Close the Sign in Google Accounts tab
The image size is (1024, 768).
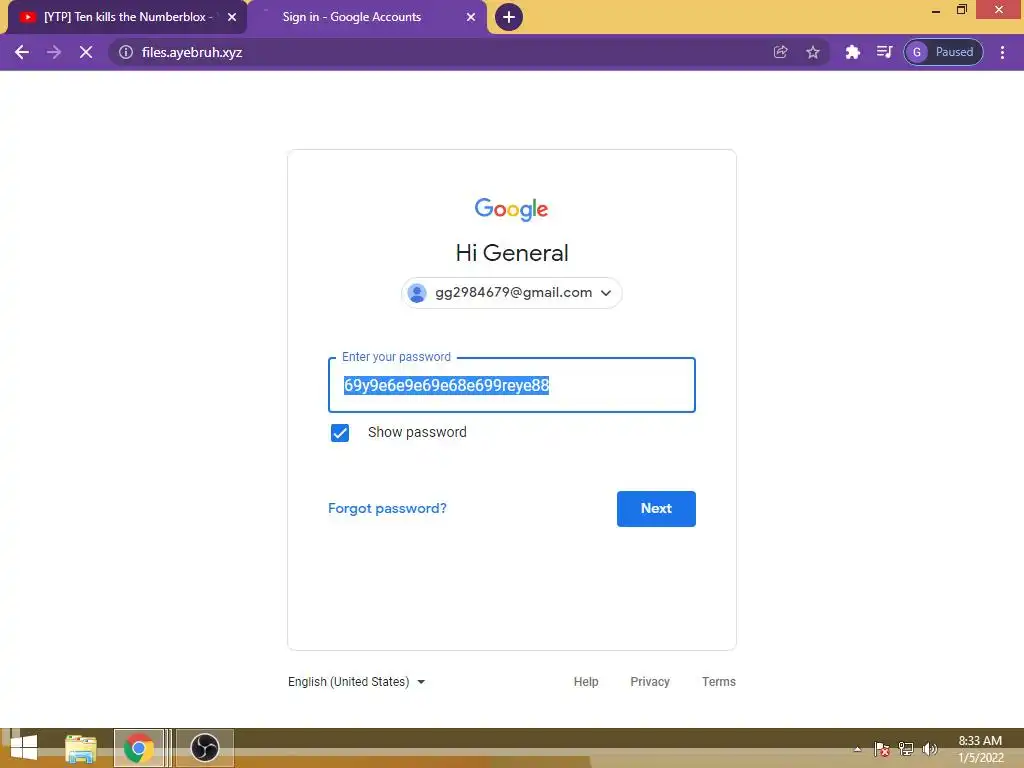point(471,17)
